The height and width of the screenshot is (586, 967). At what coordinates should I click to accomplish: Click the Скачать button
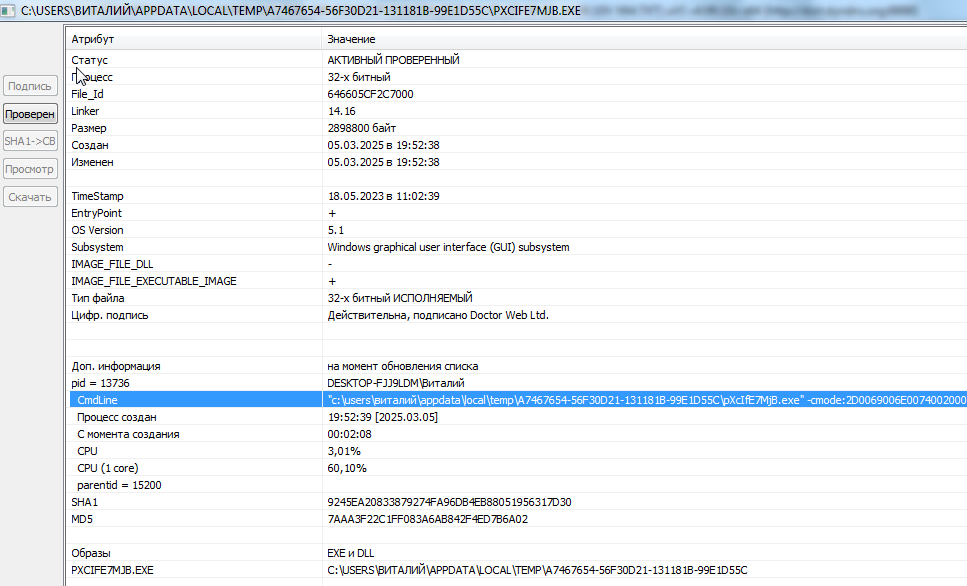point(30,197)
